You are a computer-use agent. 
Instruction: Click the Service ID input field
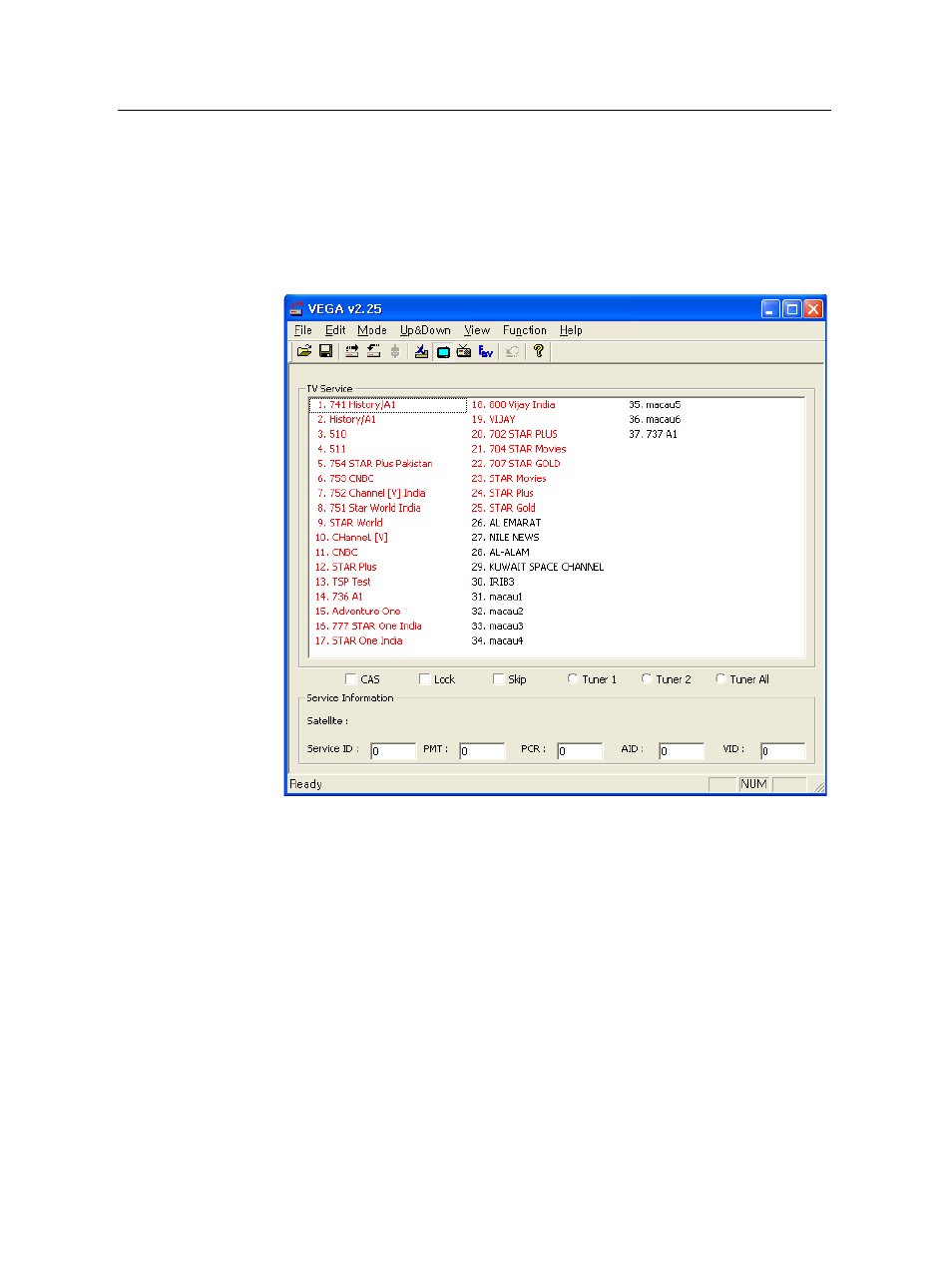(x=393, y=751)
